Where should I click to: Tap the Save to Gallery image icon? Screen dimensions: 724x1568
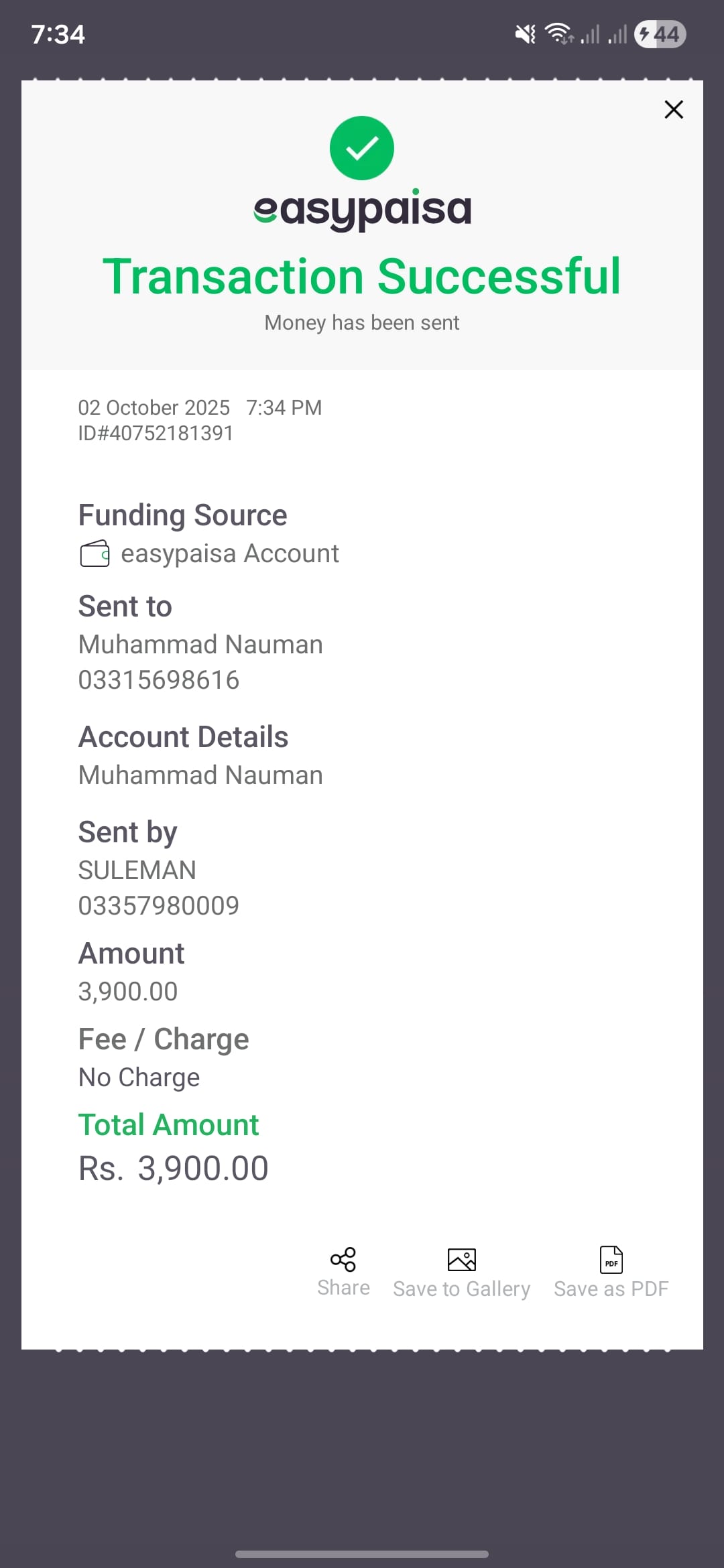[461, 1260]
